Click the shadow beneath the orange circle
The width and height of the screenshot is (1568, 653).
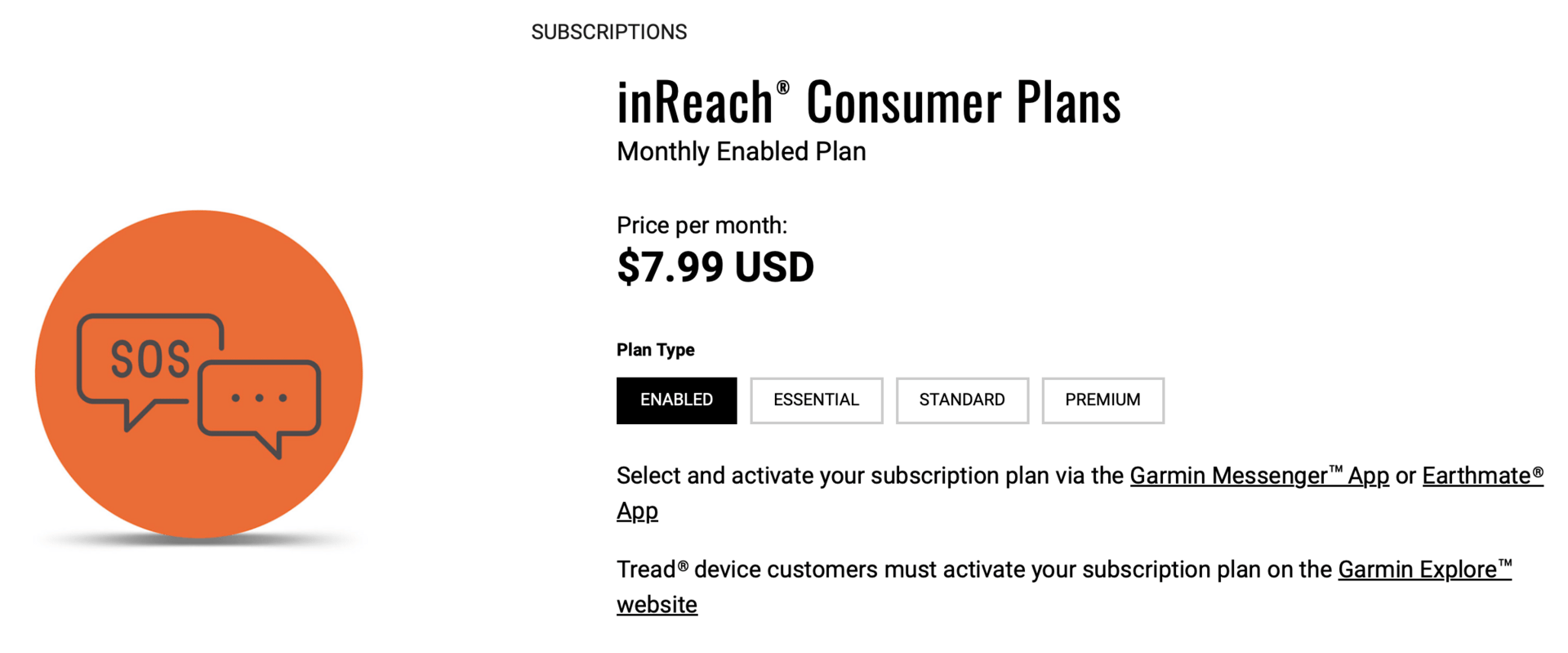click(198, 543)
